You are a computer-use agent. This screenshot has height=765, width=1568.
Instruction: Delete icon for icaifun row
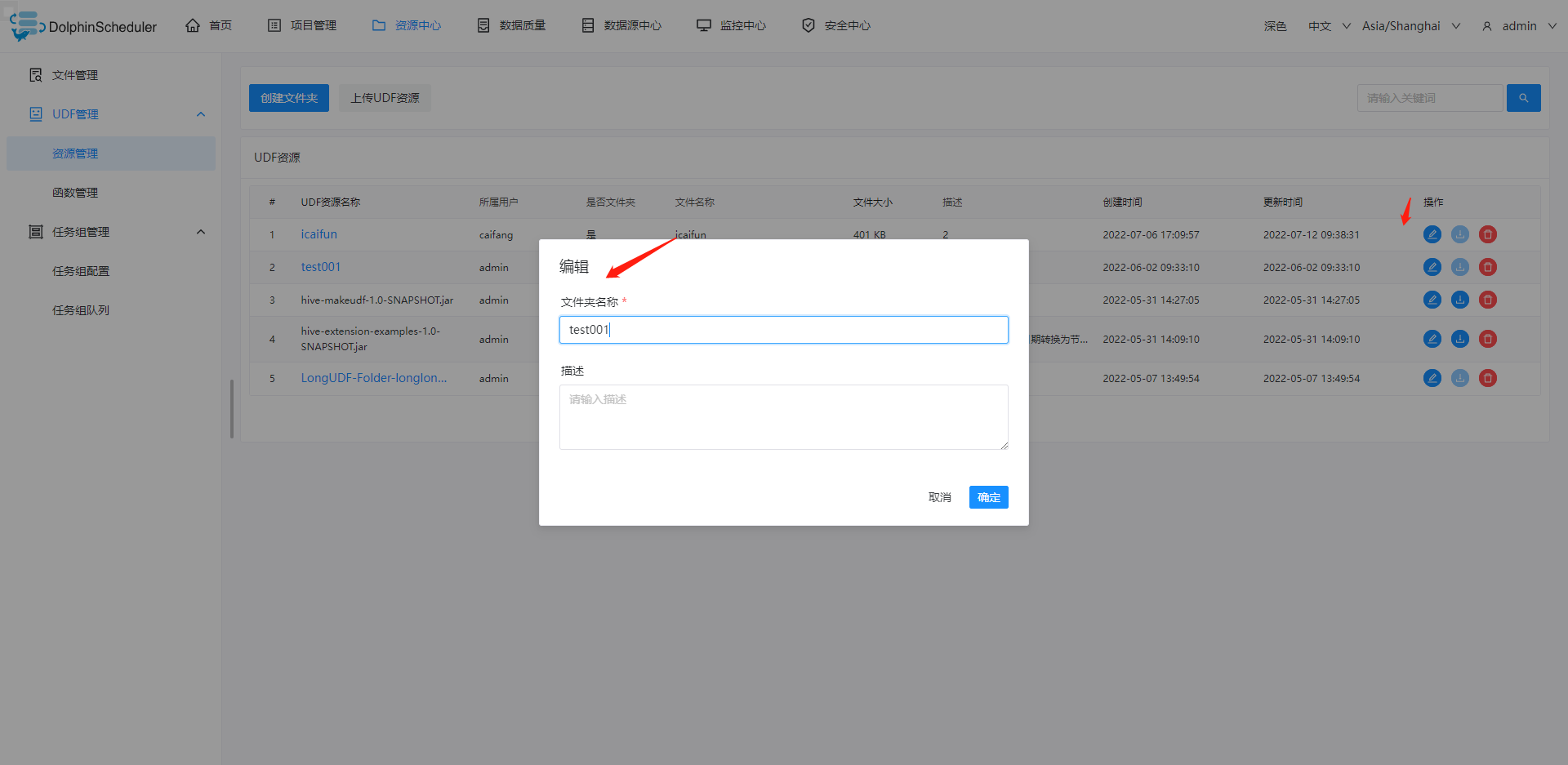(x=1488, y=234)
